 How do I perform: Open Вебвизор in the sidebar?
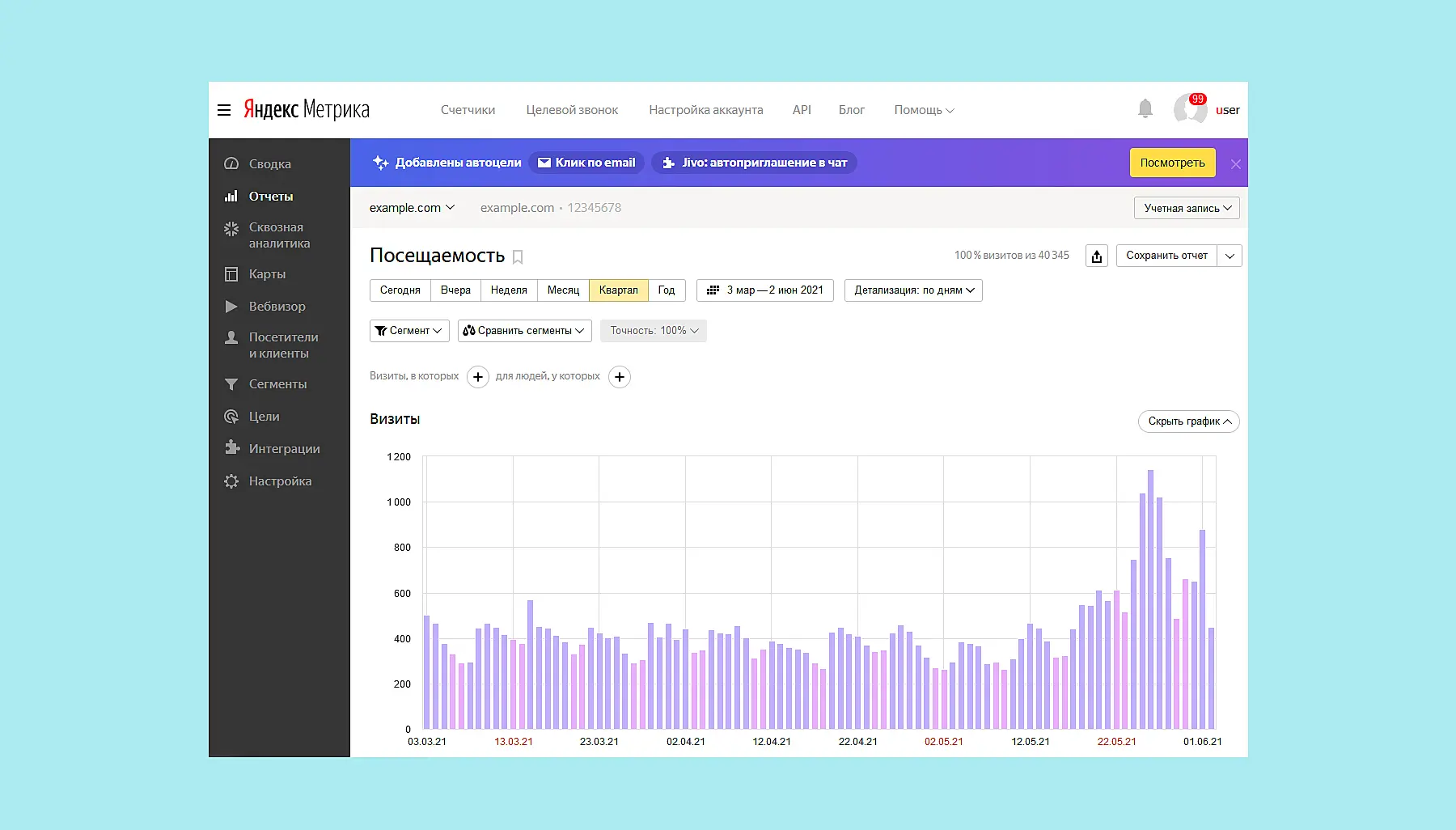277,307
